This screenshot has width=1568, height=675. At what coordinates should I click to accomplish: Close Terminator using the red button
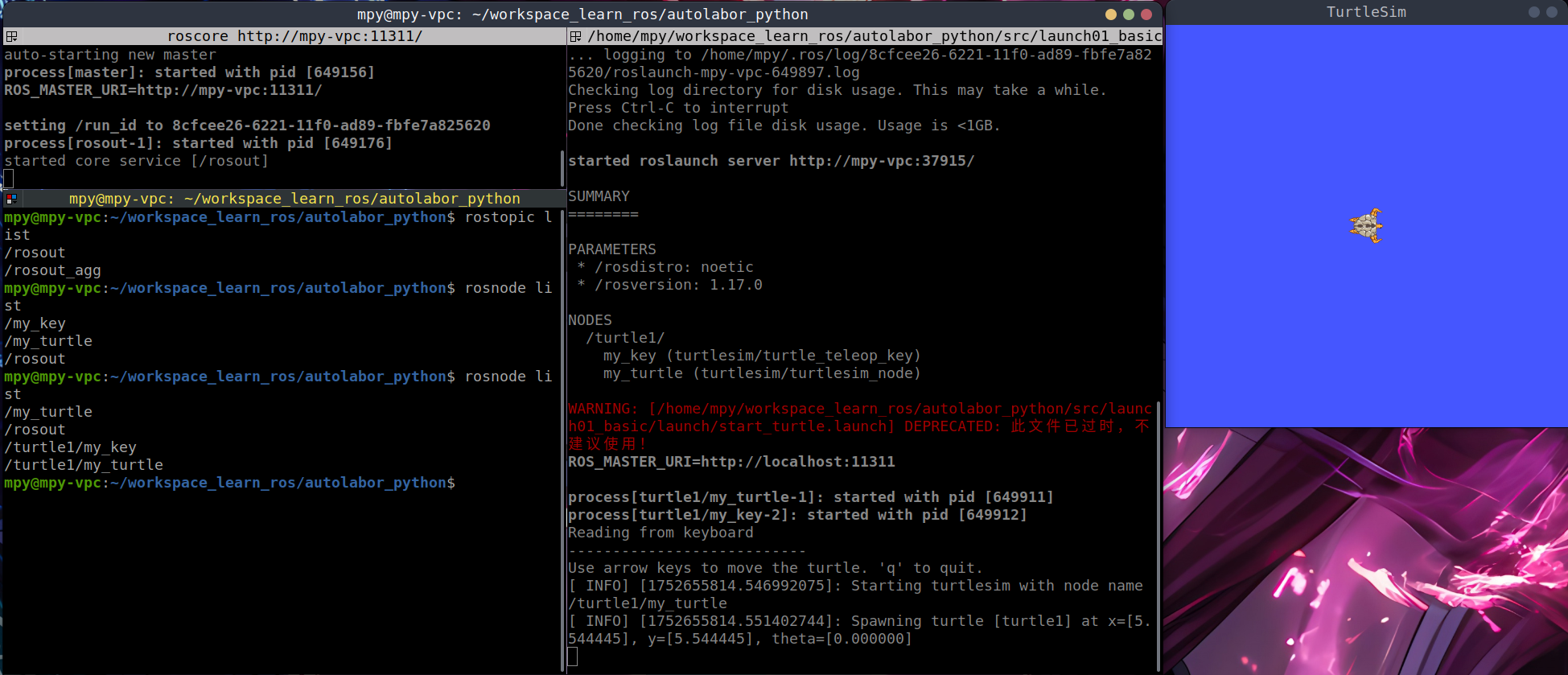(x=1146, y=14)
